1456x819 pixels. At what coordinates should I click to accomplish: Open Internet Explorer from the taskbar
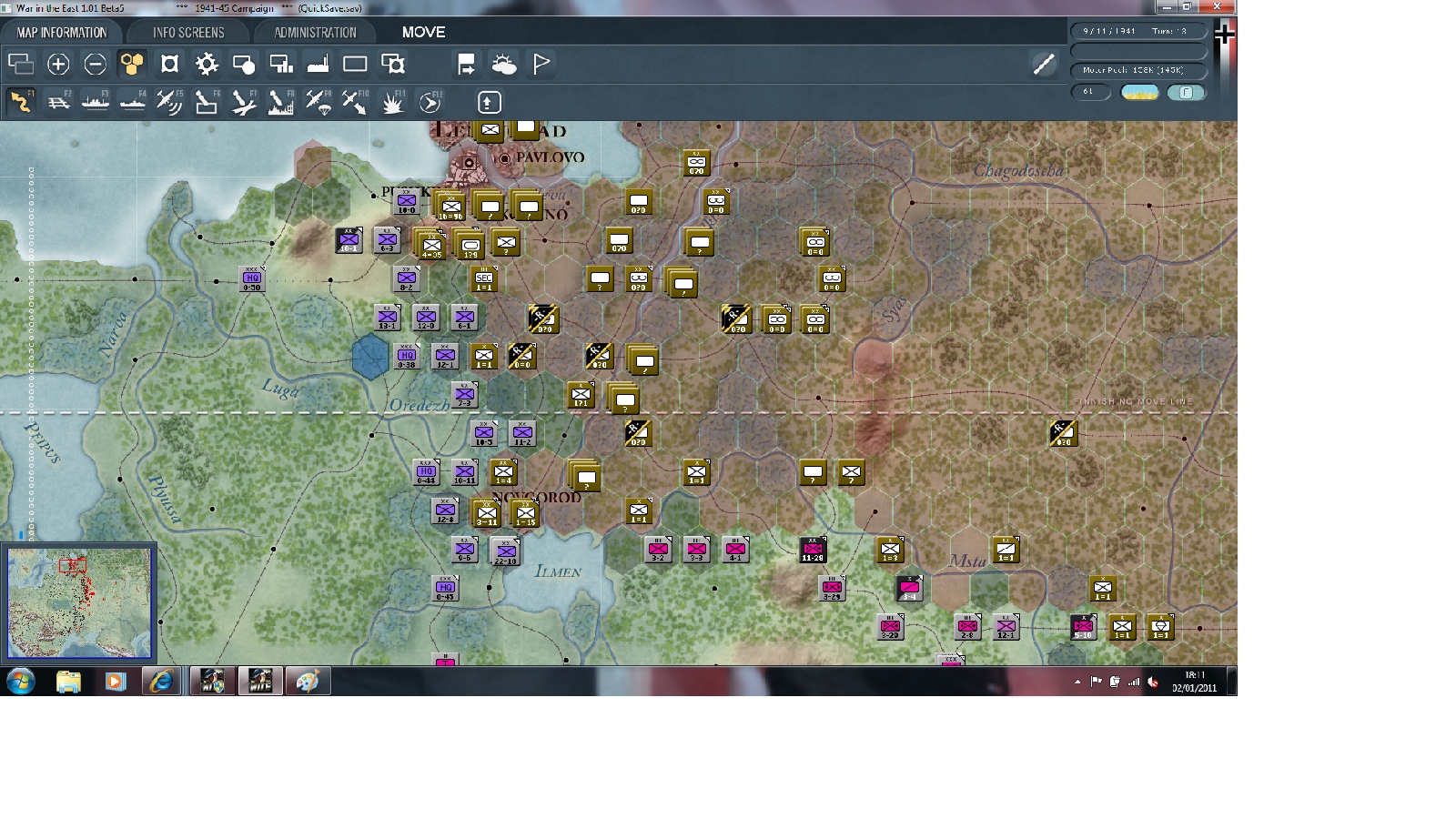coord(161,682)
